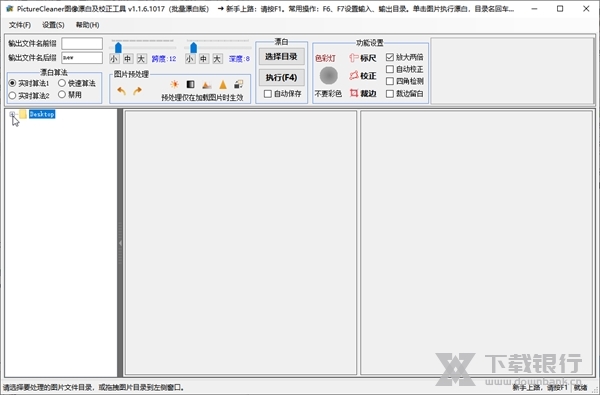Click the resize image preprocessing icon
Viewport: 600px width, 395px height.
[x=239, y=84]
